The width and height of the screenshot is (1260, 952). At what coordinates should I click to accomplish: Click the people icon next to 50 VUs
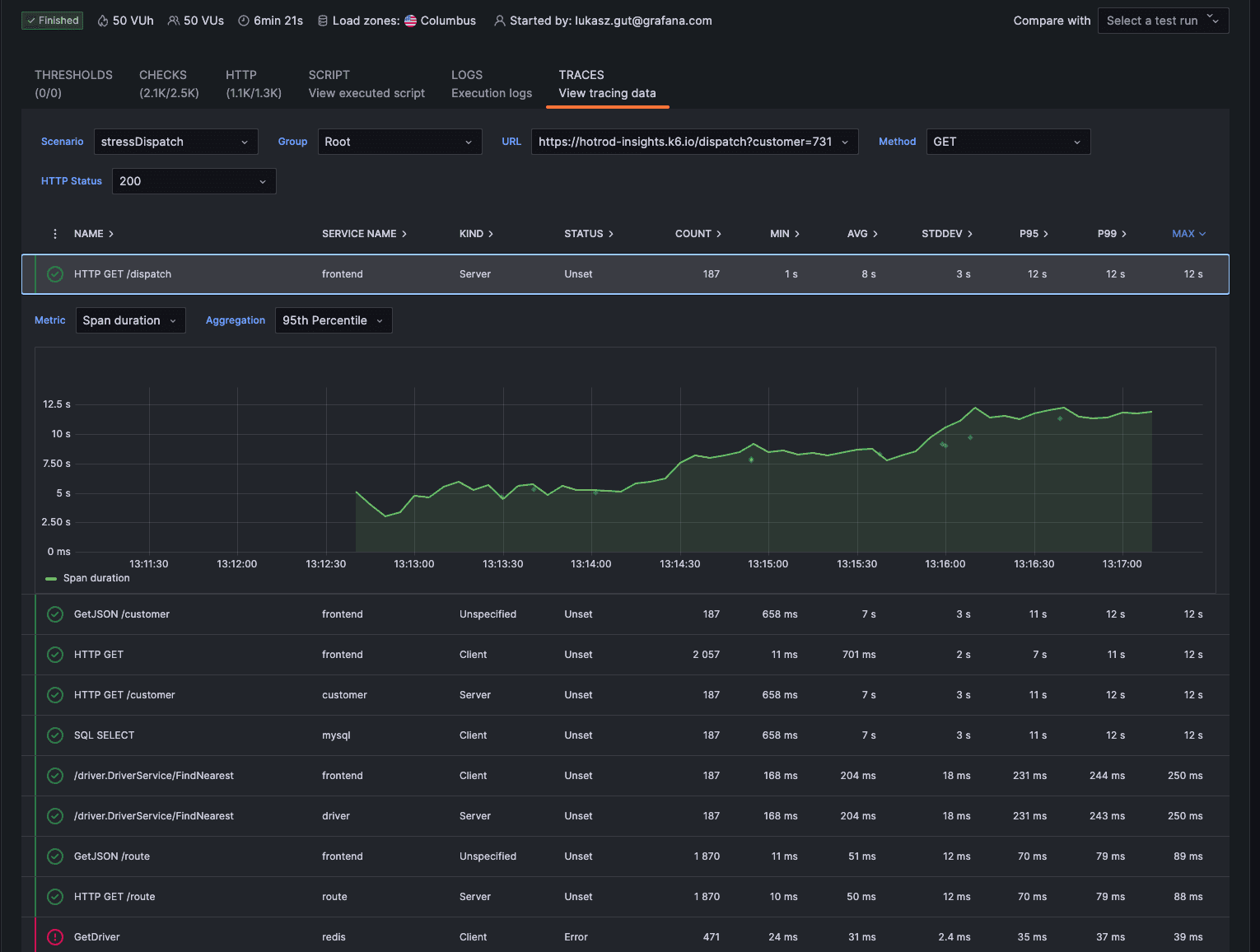coord(172,21)
